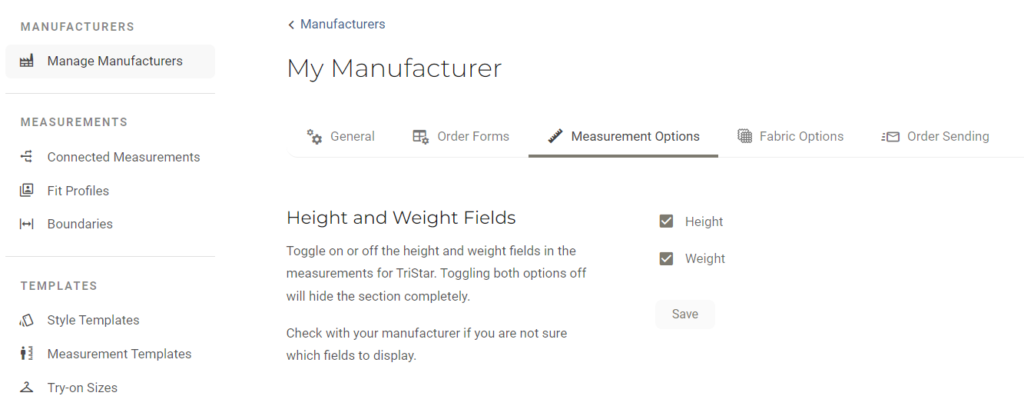Switch to the Order Forms tab

click(x=461, y=136)
